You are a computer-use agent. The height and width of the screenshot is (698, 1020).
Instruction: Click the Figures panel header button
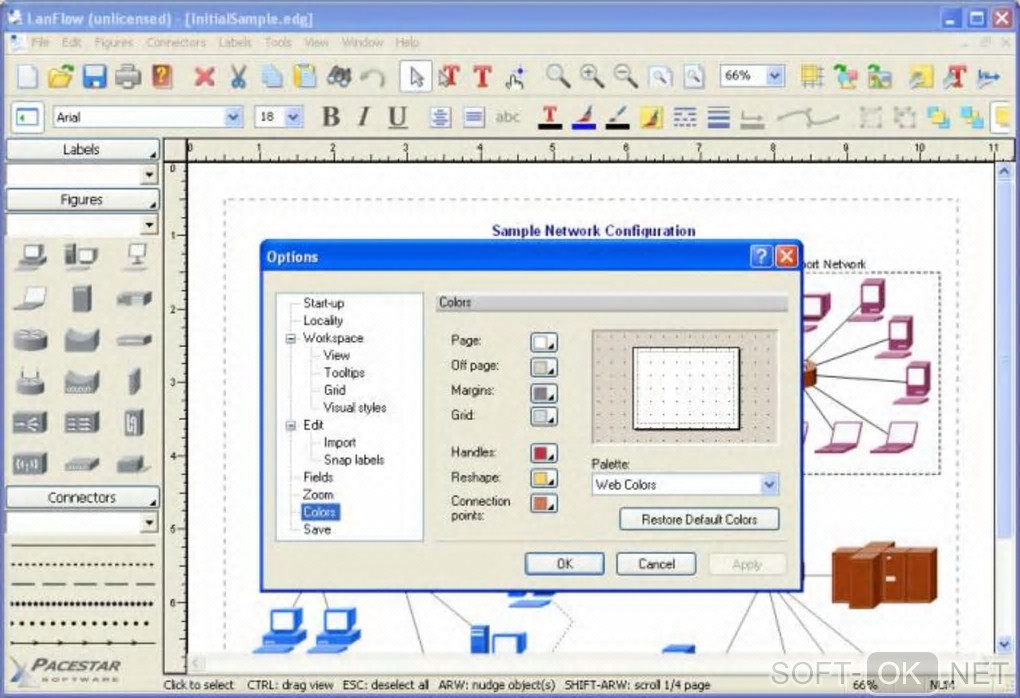click(x=82, y=200)
